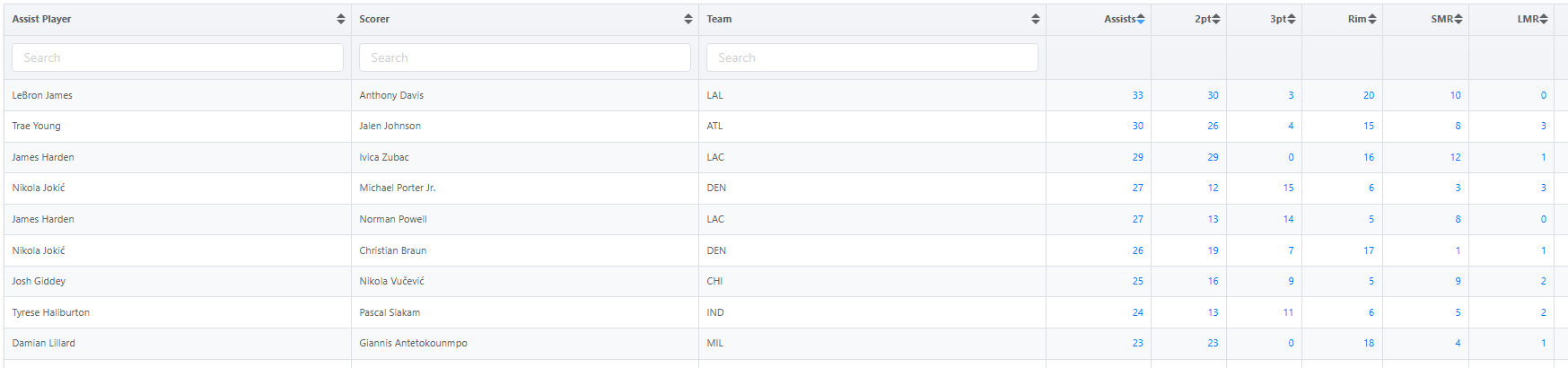Sort by LMR column arrows
The height and width of the screenshot is (368, 1568).
[1545, 19]
